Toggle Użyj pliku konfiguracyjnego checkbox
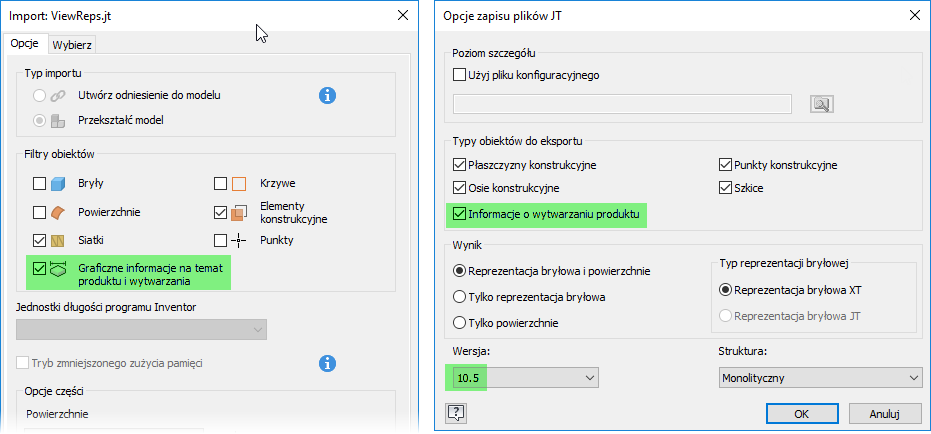This screenshot has width=931, height=434. (x=460, y=75)
